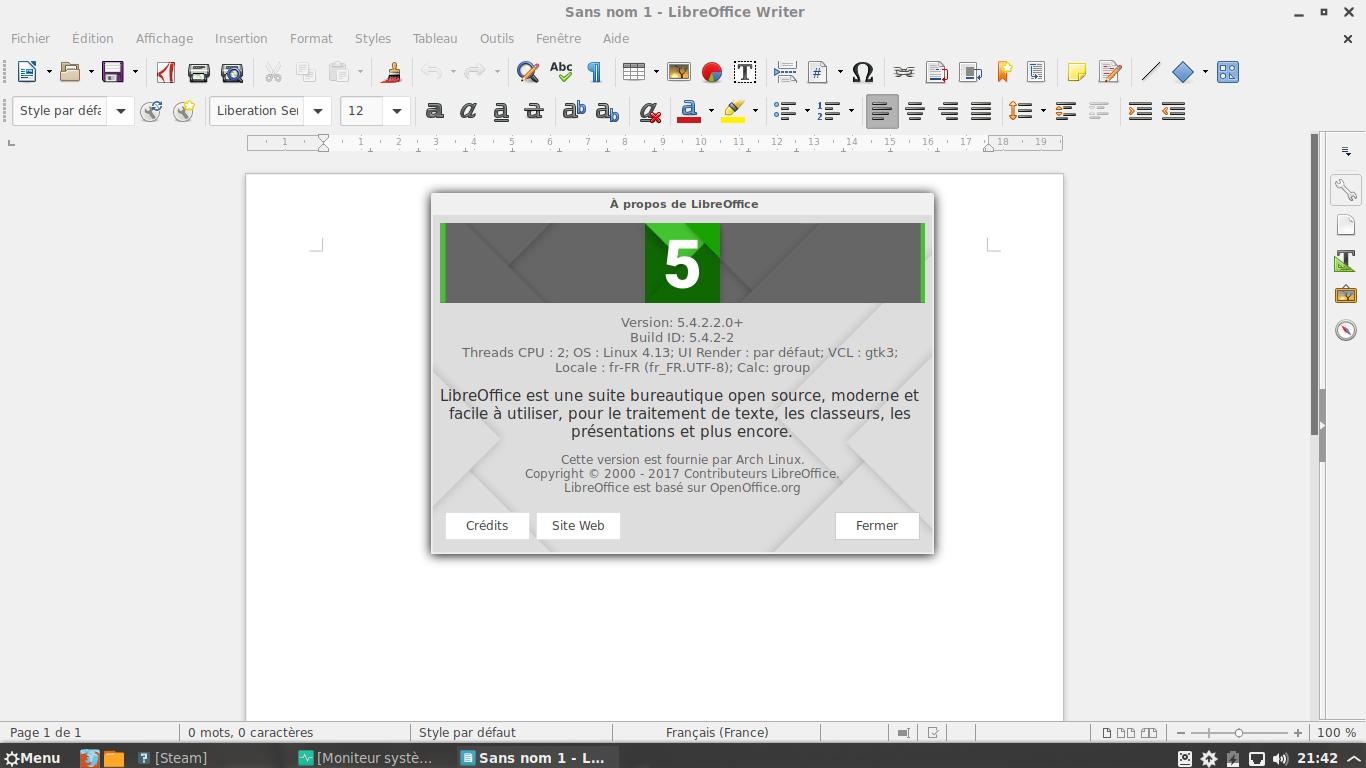Open Find and Replace
The height and width of the screenshot is (768, 1366).
[x=528, y=72]
